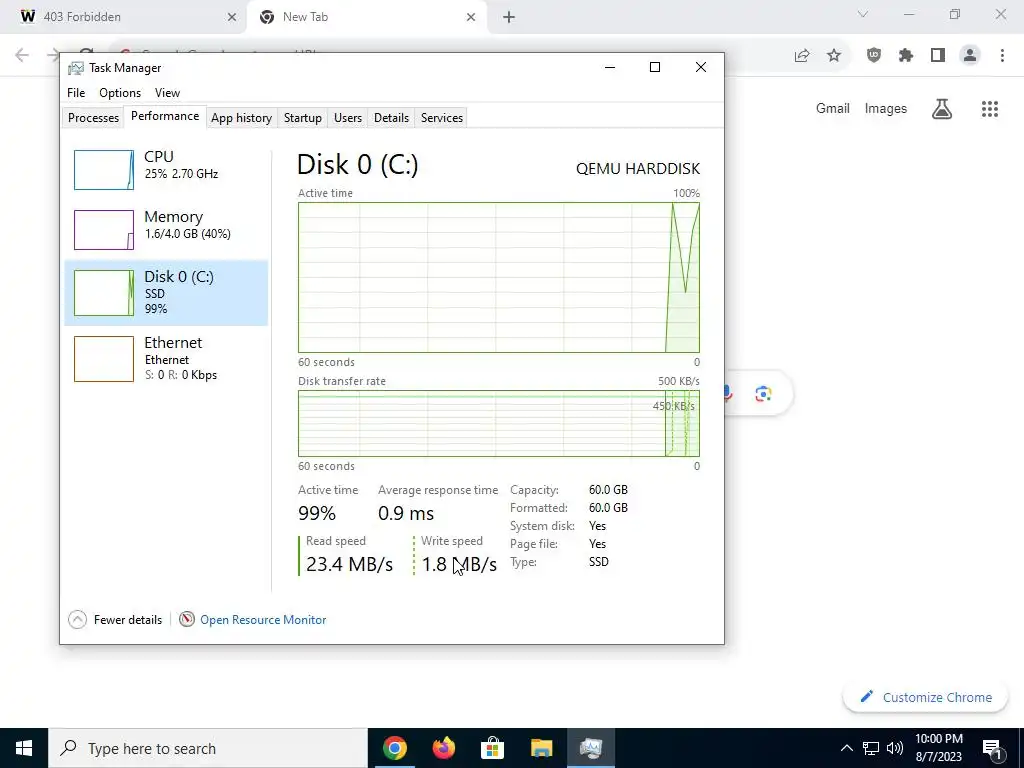Open the uBlock shield extension icon
This screenshot has width=1024, height=768.
pyautogui.click(x=874, y=56)
